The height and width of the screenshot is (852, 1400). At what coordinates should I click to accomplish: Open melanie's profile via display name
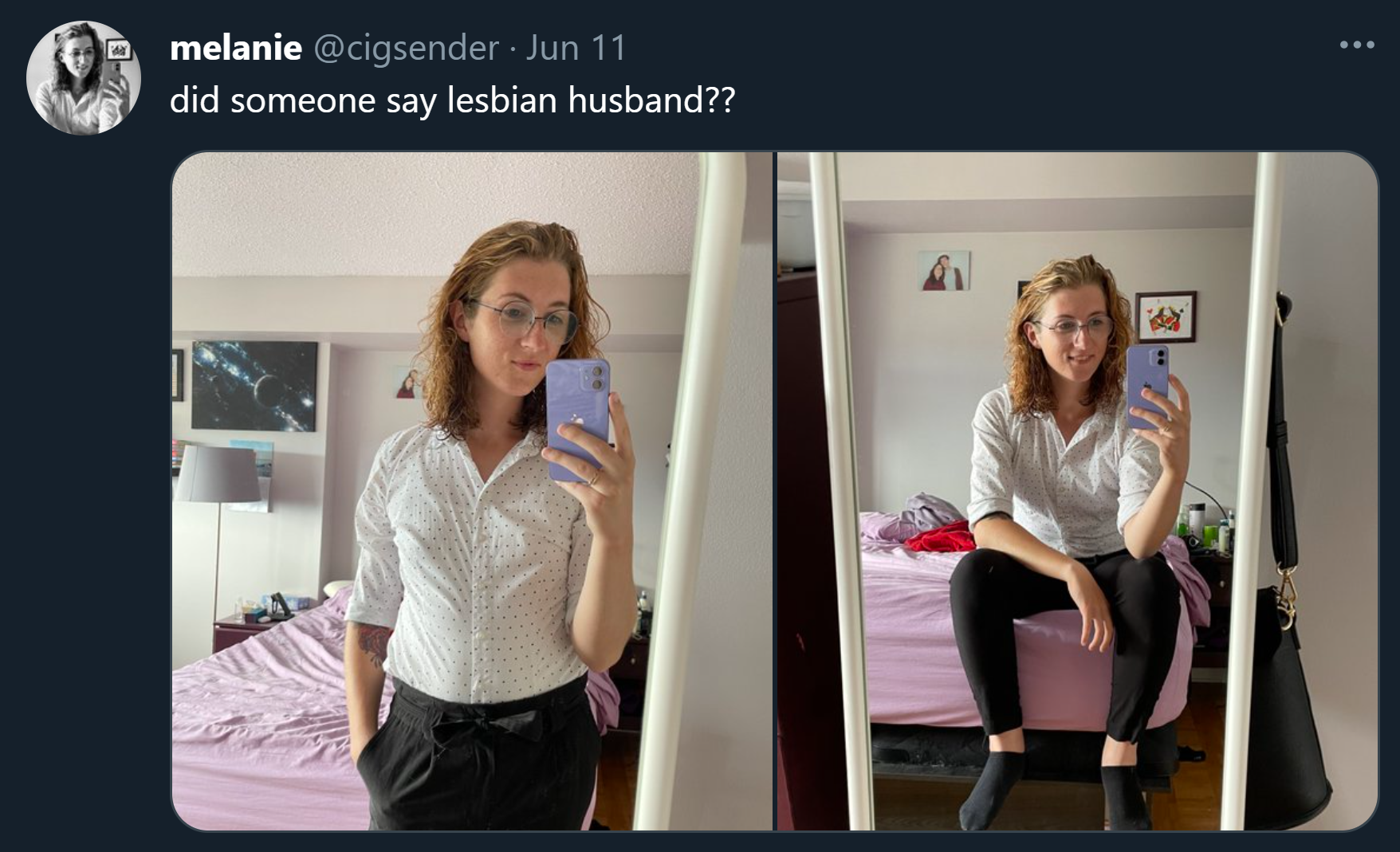pos(236,48)
